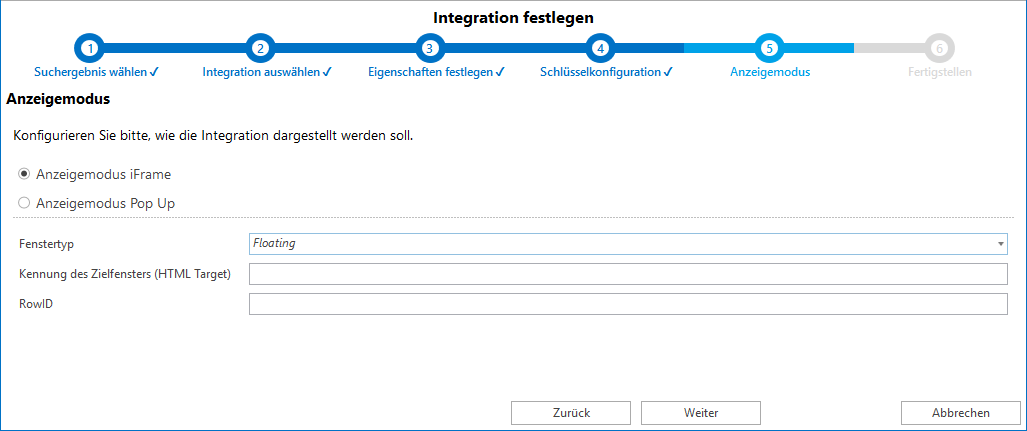1027x431 pixels.
Task: Click step 1 circle in wizard
Action: [x=89, y=47]
